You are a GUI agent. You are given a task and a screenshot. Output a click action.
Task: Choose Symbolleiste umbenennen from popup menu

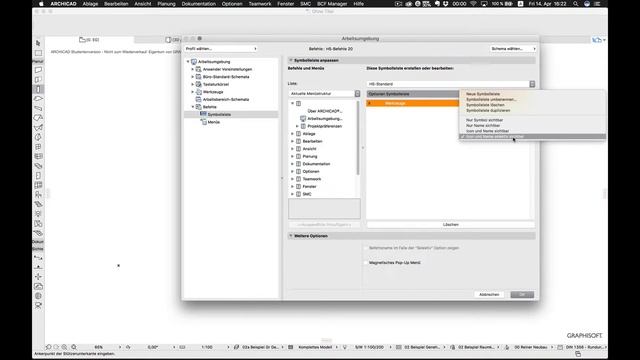coord(491,100)
